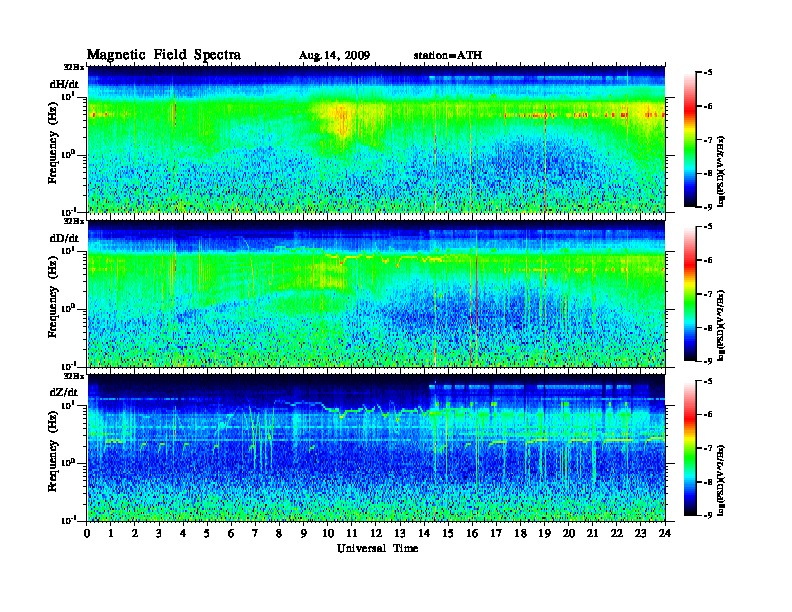Click hour tick "2" on the Universal Time axis
Screen dimensions: 792x612
135,533
